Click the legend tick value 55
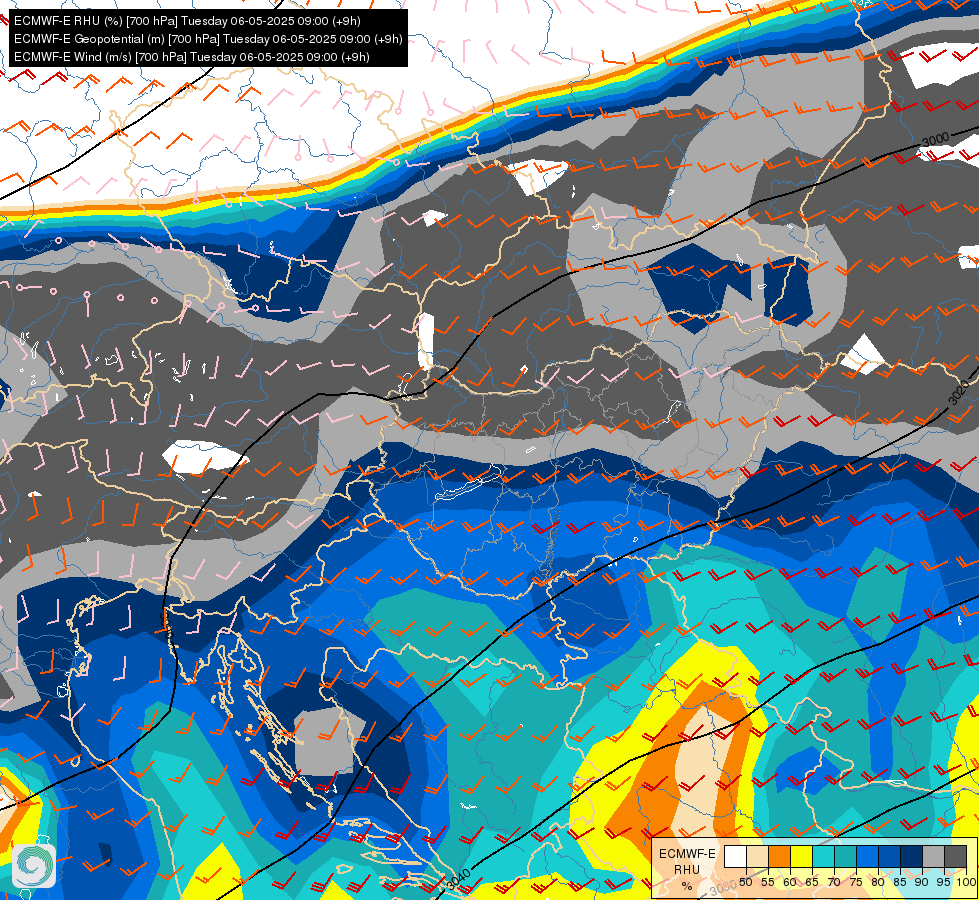The width and height of the screenshot is (979, 900). pyautogui.click(x=768, y=882)
